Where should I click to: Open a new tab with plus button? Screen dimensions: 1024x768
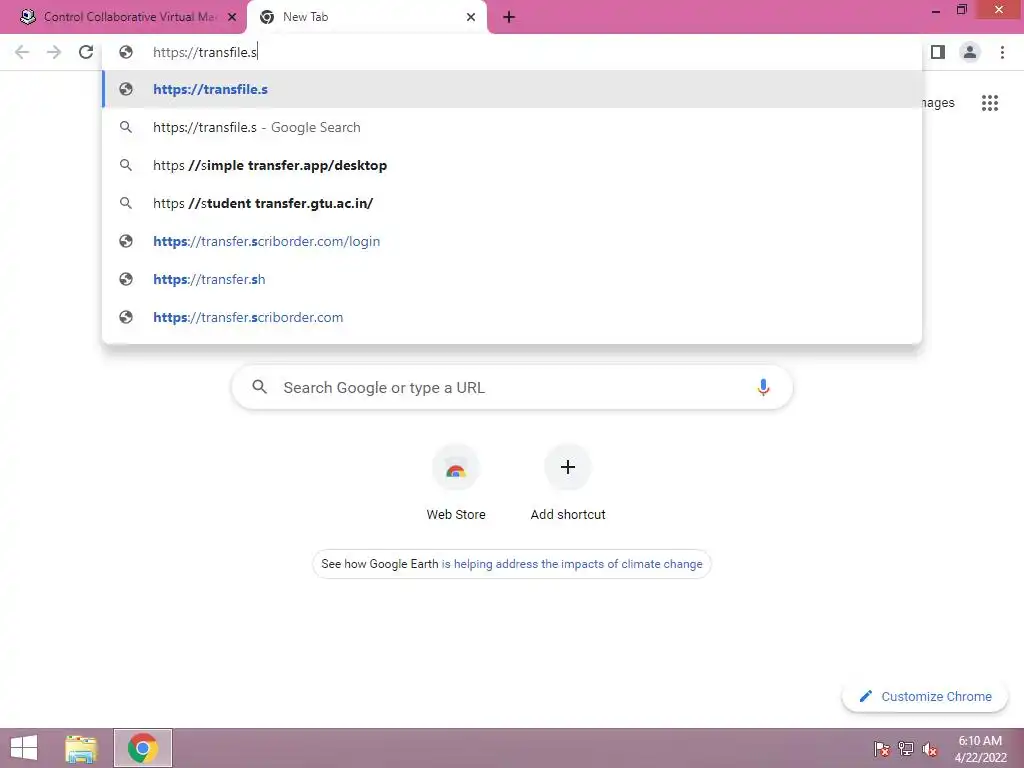pyautogui.click(x=509, y=17)
